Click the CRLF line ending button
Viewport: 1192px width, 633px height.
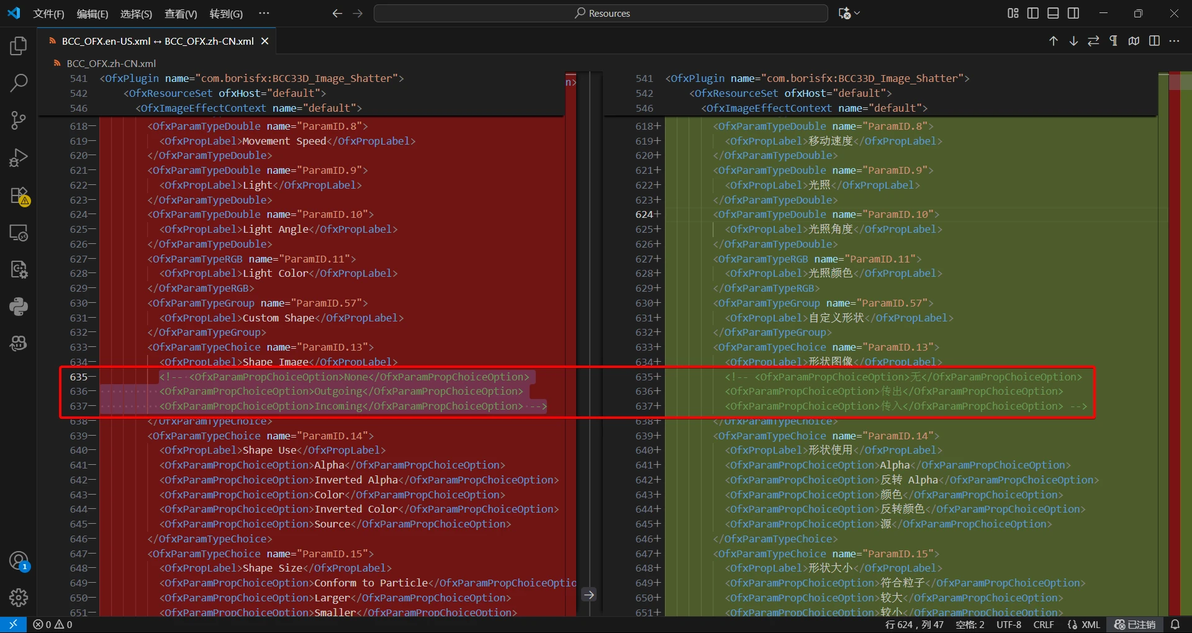point(1043,625)
